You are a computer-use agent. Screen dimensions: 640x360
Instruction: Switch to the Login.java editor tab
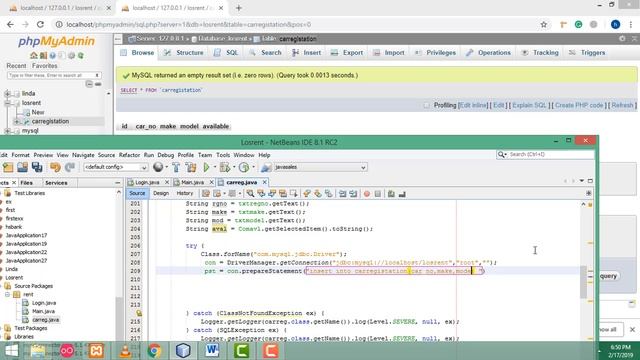coord(147,182)
